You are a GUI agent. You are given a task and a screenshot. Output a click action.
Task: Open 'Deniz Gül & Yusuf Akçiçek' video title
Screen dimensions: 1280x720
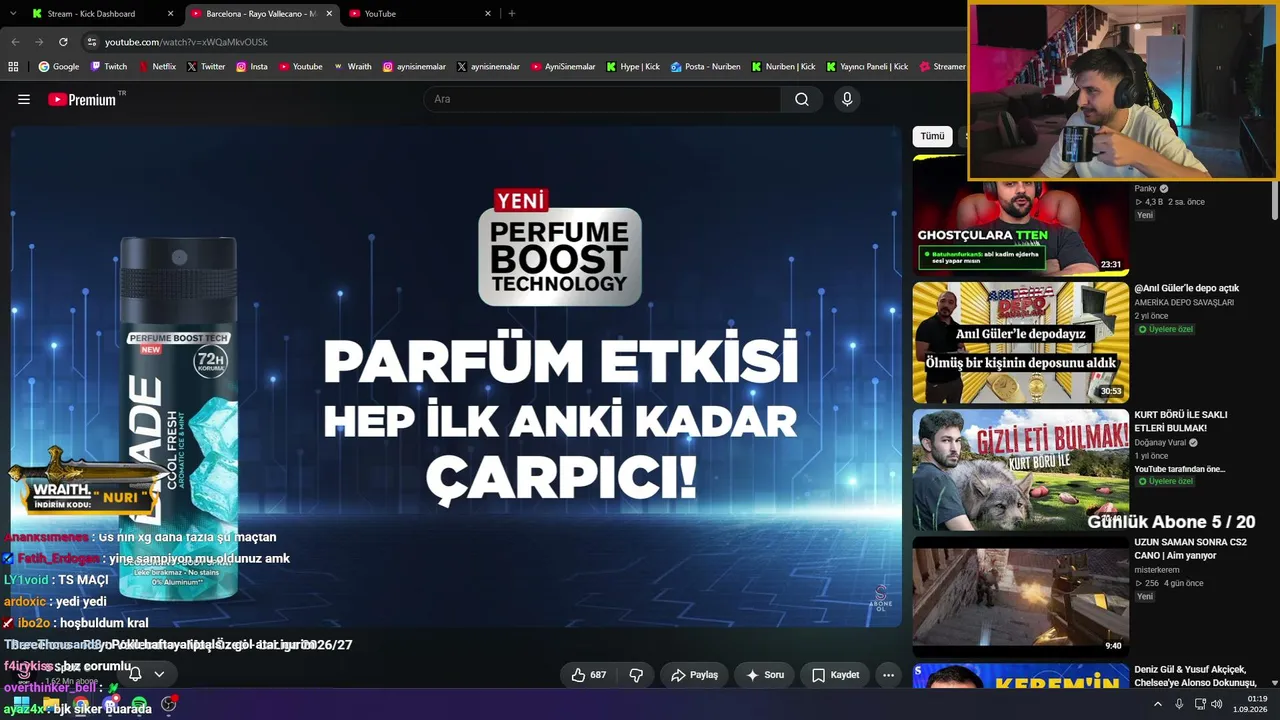click(1194, 676)
